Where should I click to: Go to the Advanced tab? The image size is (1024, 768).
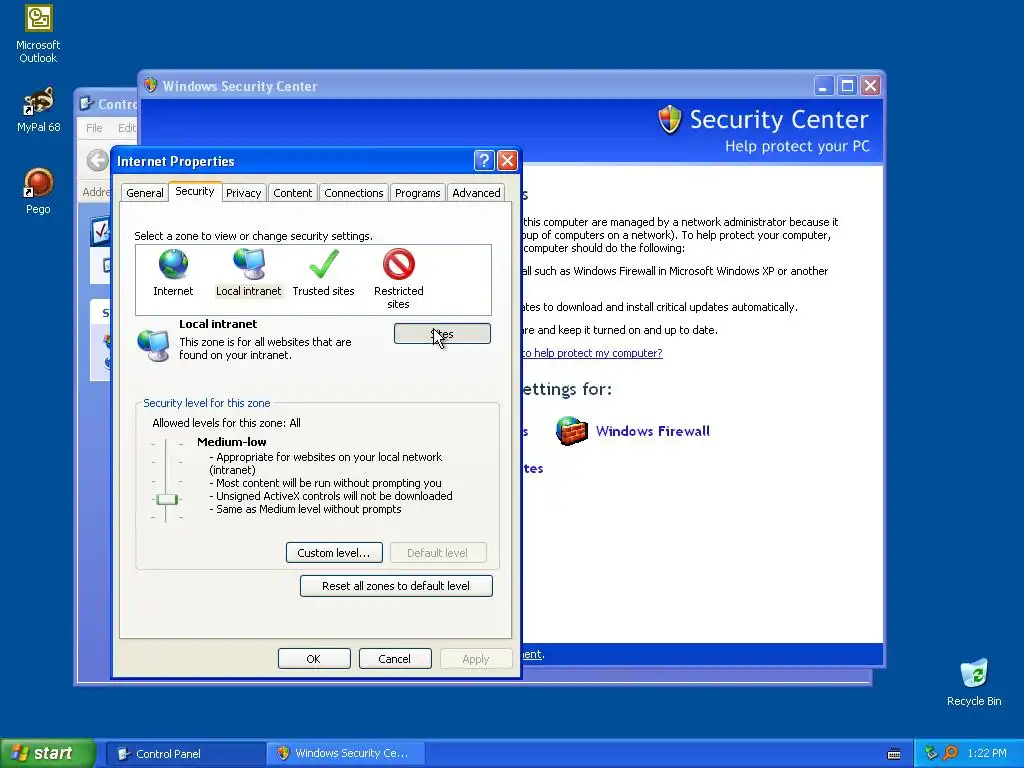(476, 193)
